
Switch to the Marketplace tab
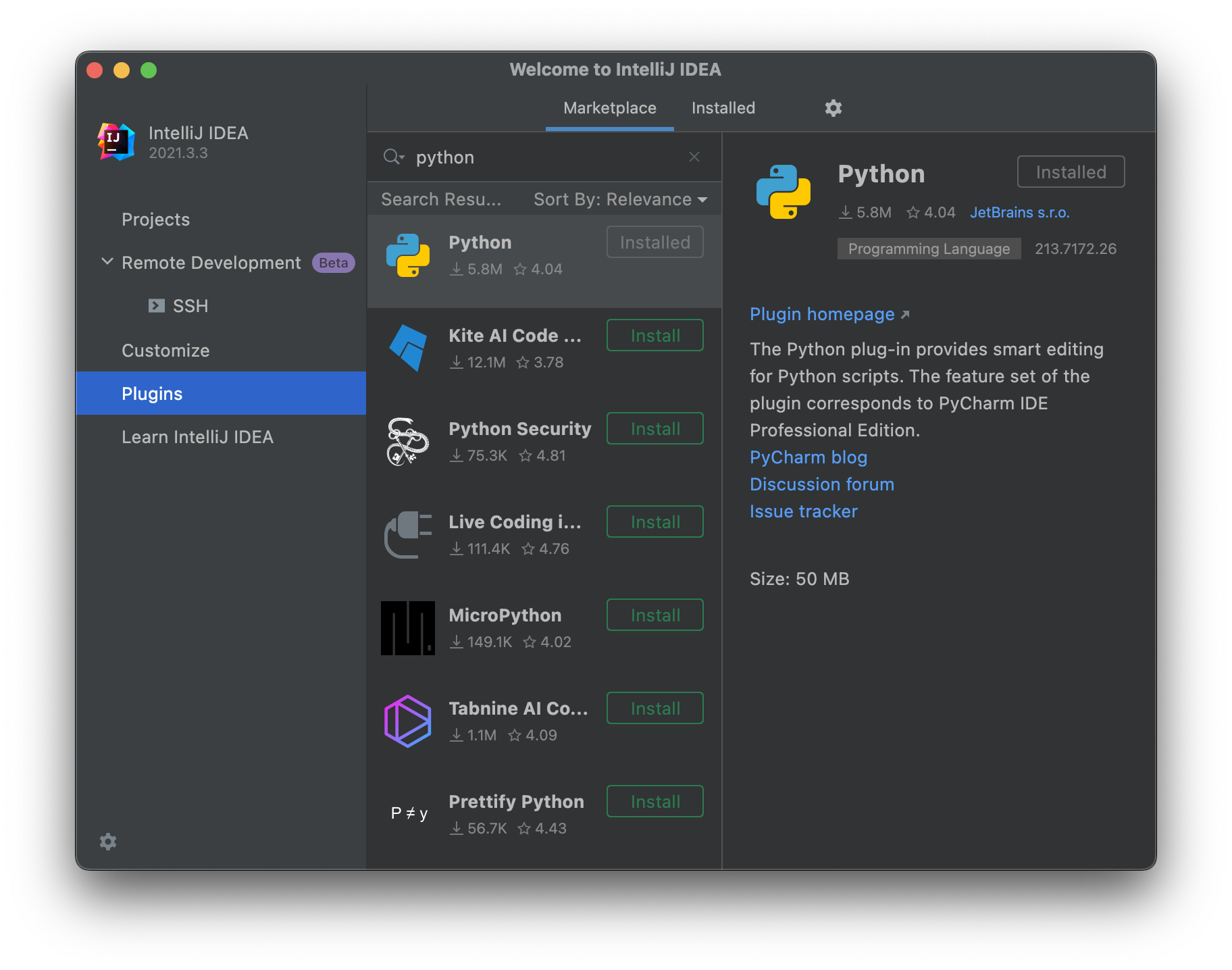(x=610, y=108)
